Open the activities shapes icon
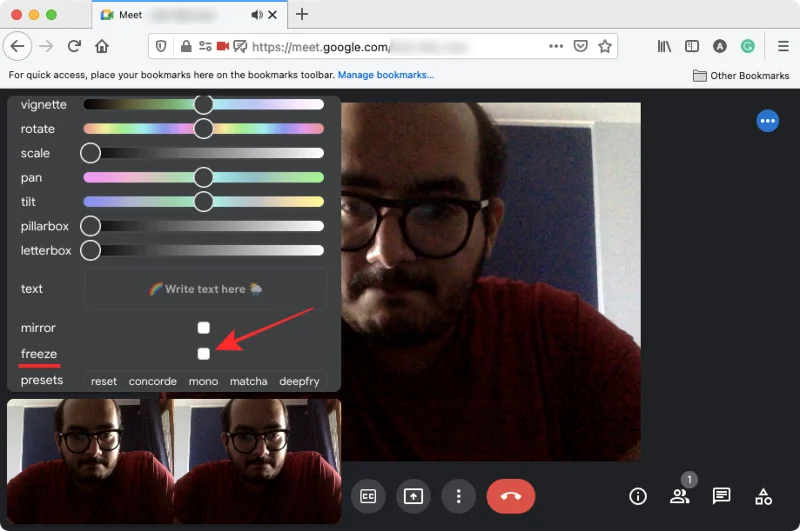The width and height of the screenshot is (800, 531). tap(764, 496)
